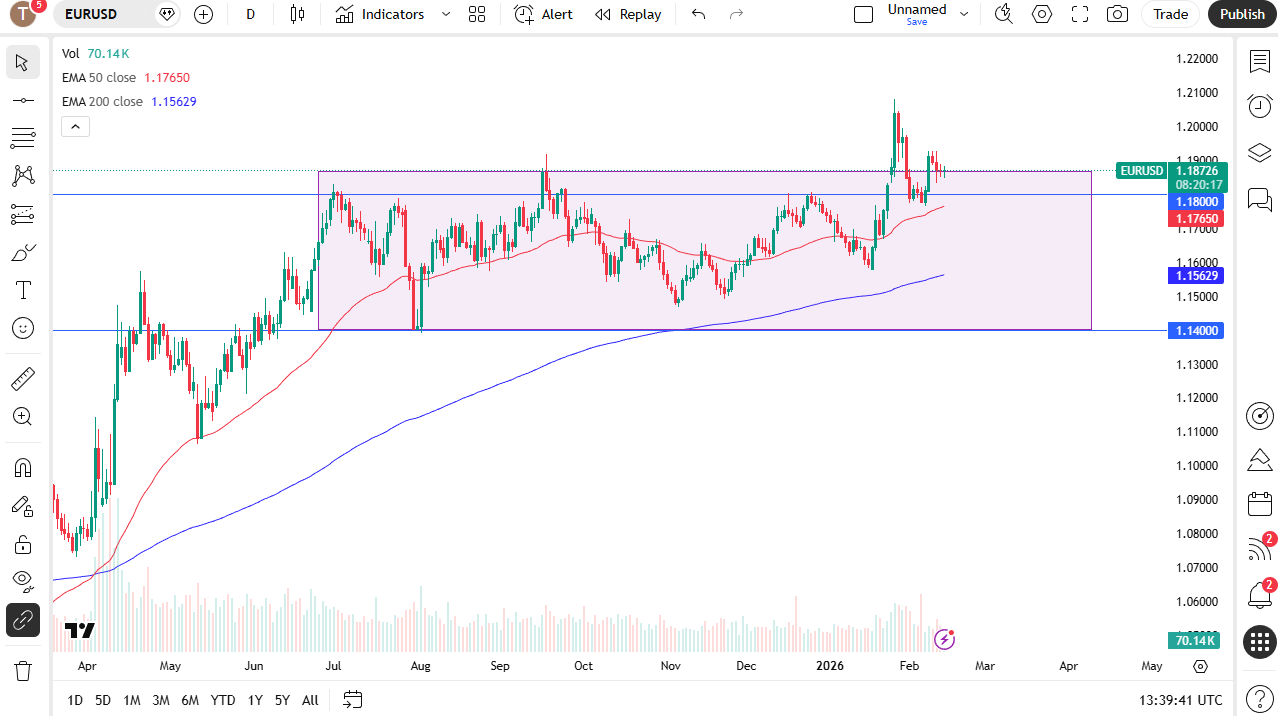Click the diamond icon beside EURUSD
Image resolution: width=1278 pixels, height=716 pixels.
167,14
